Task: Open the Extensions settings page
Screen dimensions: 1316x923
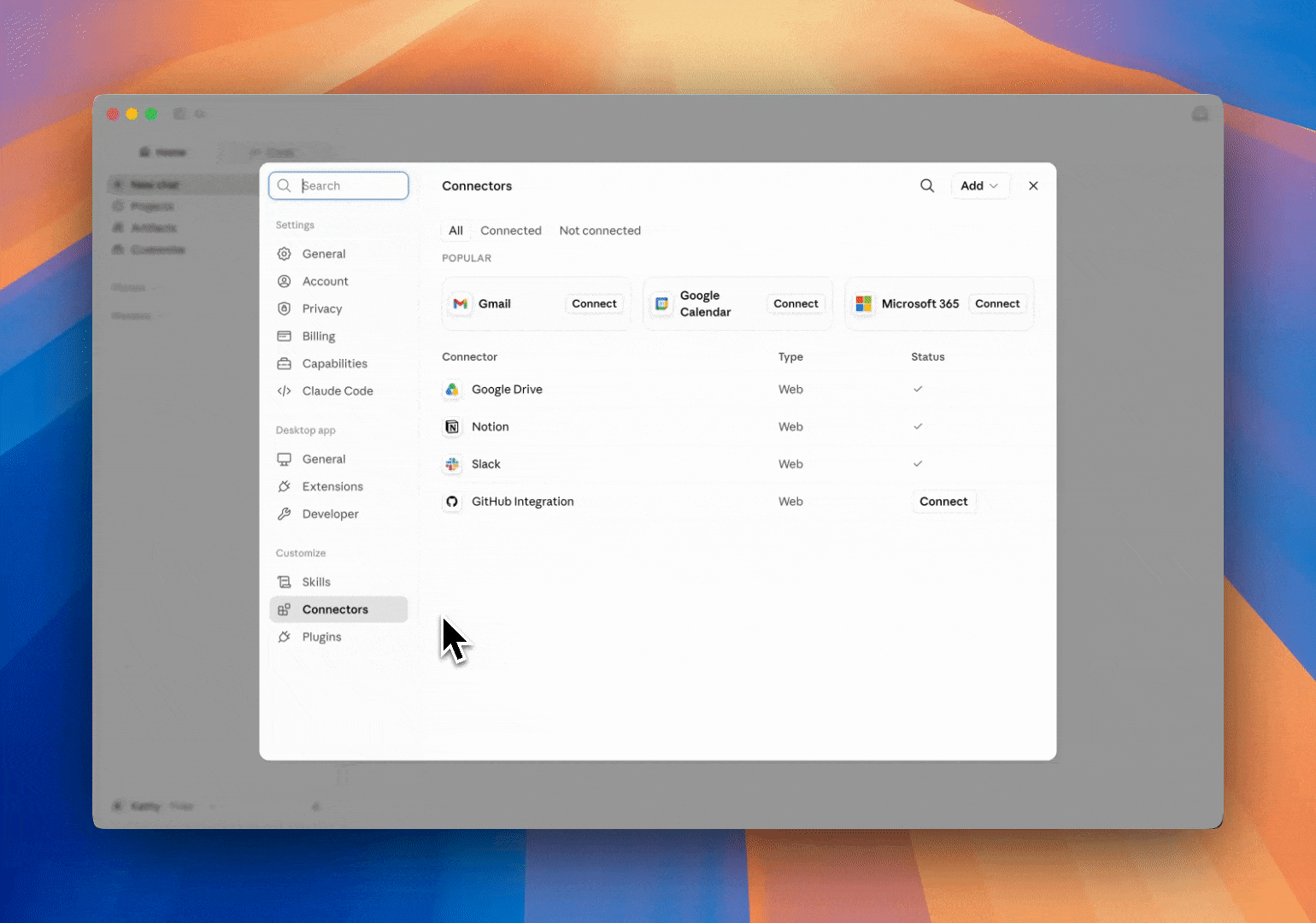Action: [338, 486]
